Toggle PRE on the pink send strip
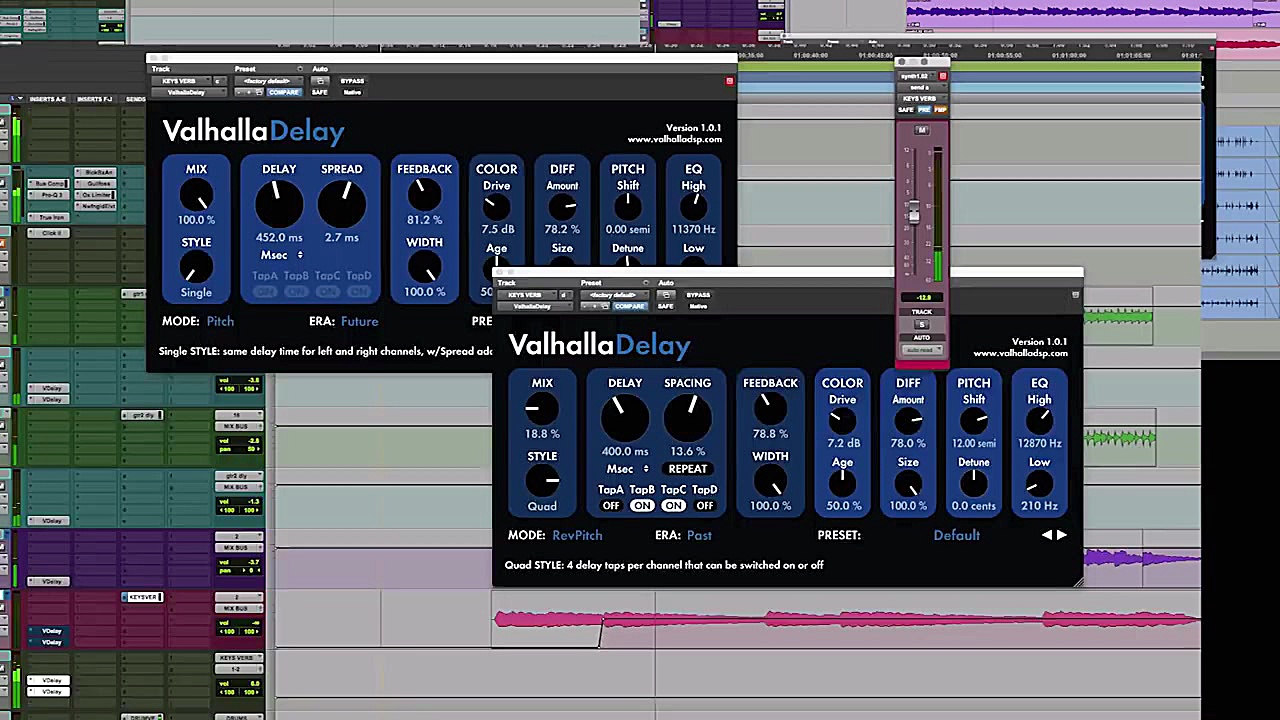The height and width of the screenshot is (720, 1280). (924, 110)
